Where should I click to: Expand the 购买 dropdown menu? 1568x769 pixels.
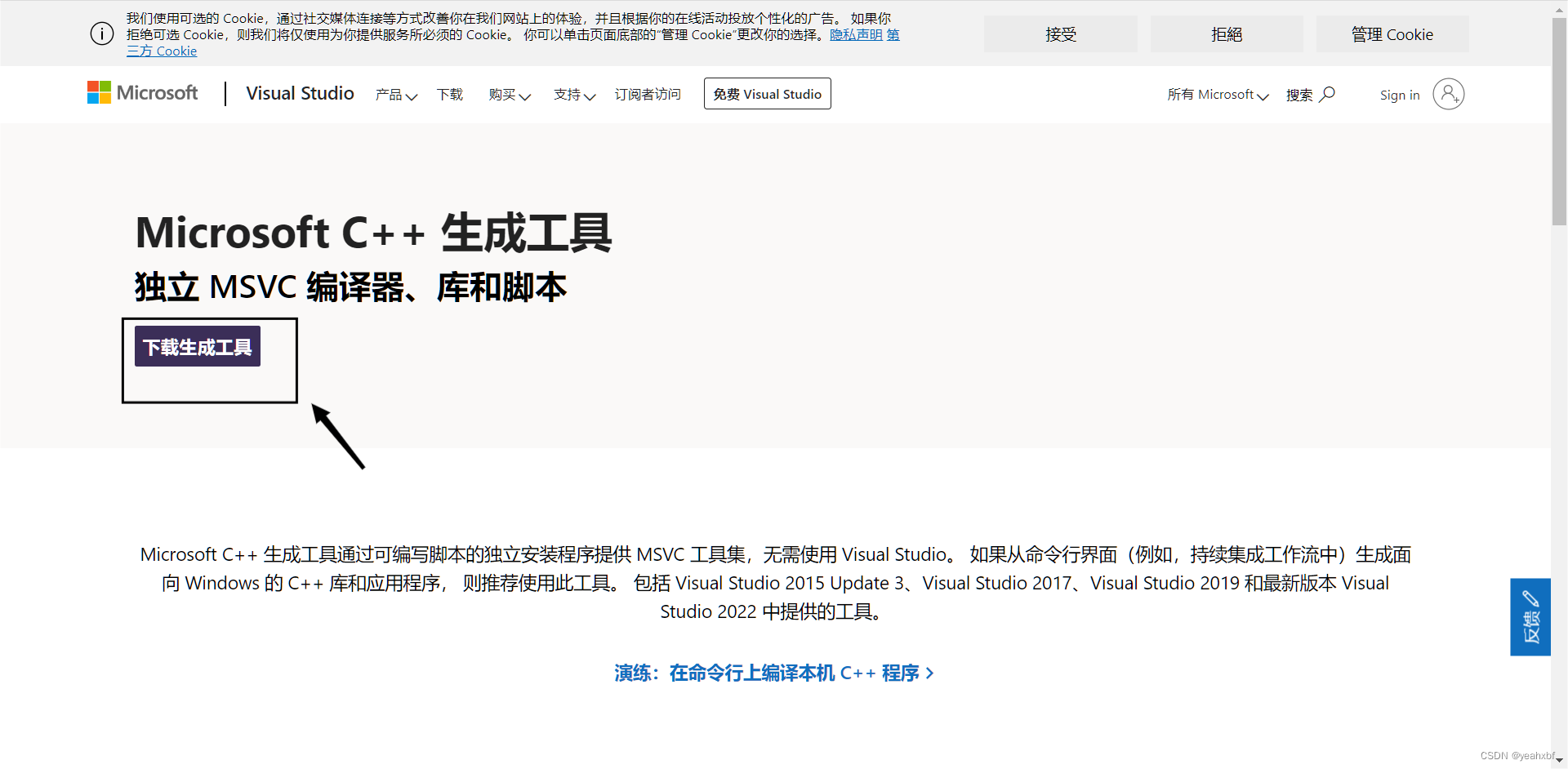[x=510, y=95]
